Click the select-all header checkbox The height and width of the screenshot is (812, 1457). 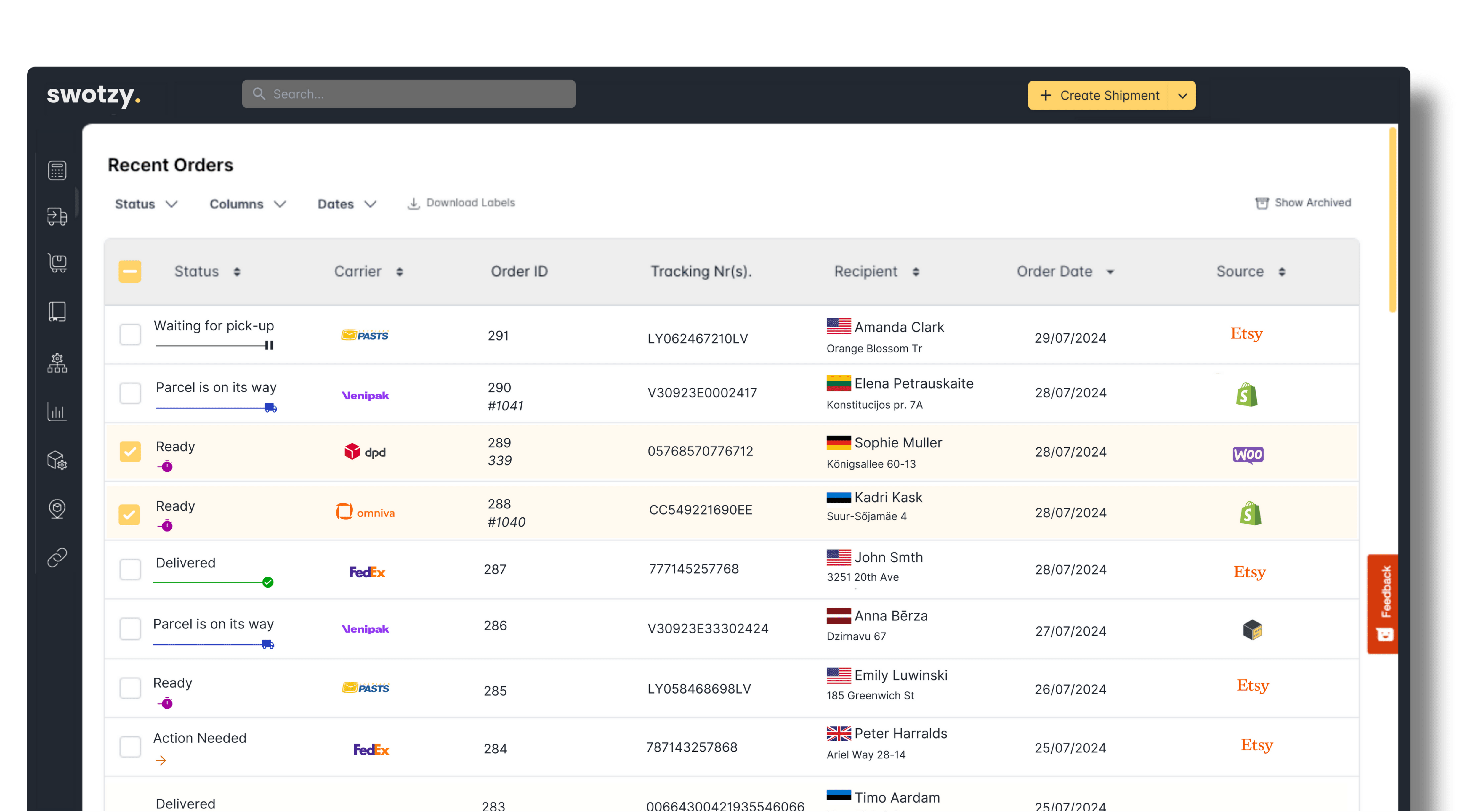130,272
